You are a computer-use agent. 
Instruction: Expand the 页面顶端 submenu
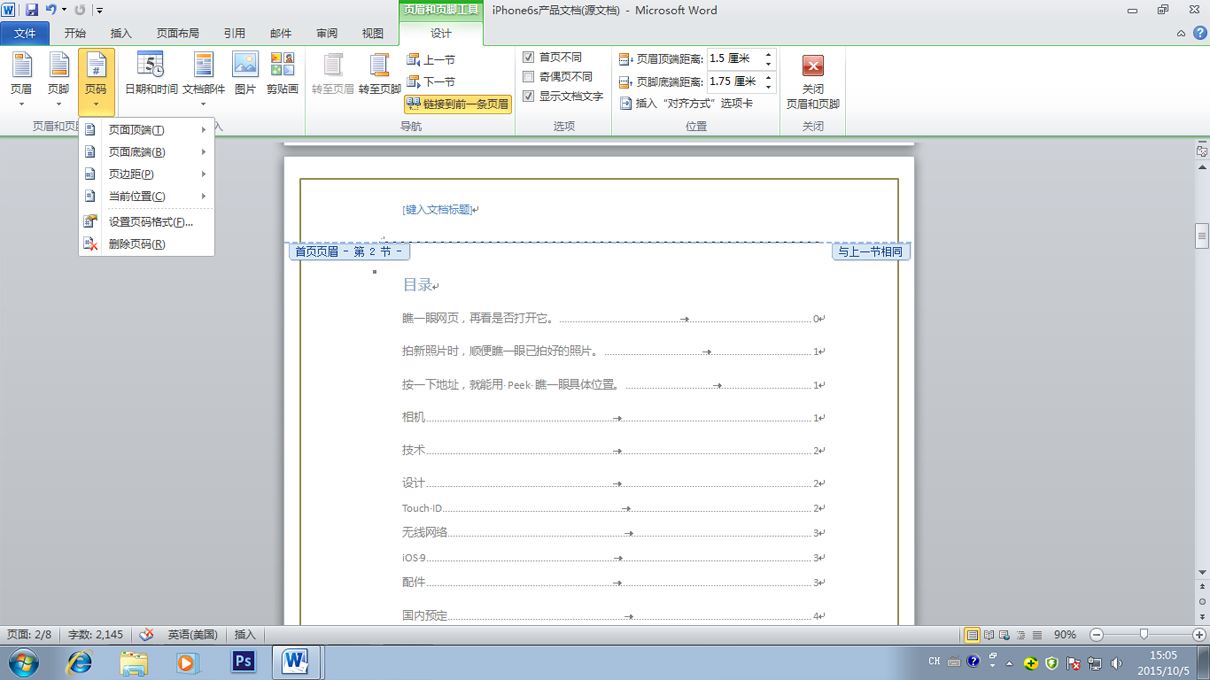(147, 130)
